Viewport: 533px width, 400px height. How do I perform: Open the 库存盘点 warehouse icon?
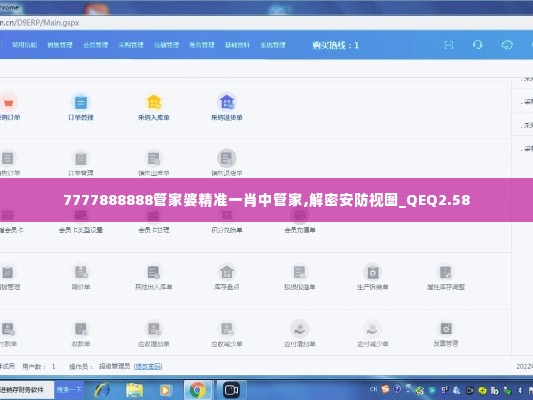227,272
